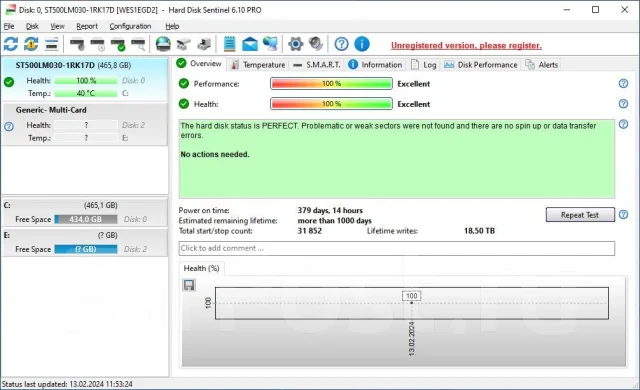
Task: Click the 'more than 1000 days' value
Action: coord(334,221)
